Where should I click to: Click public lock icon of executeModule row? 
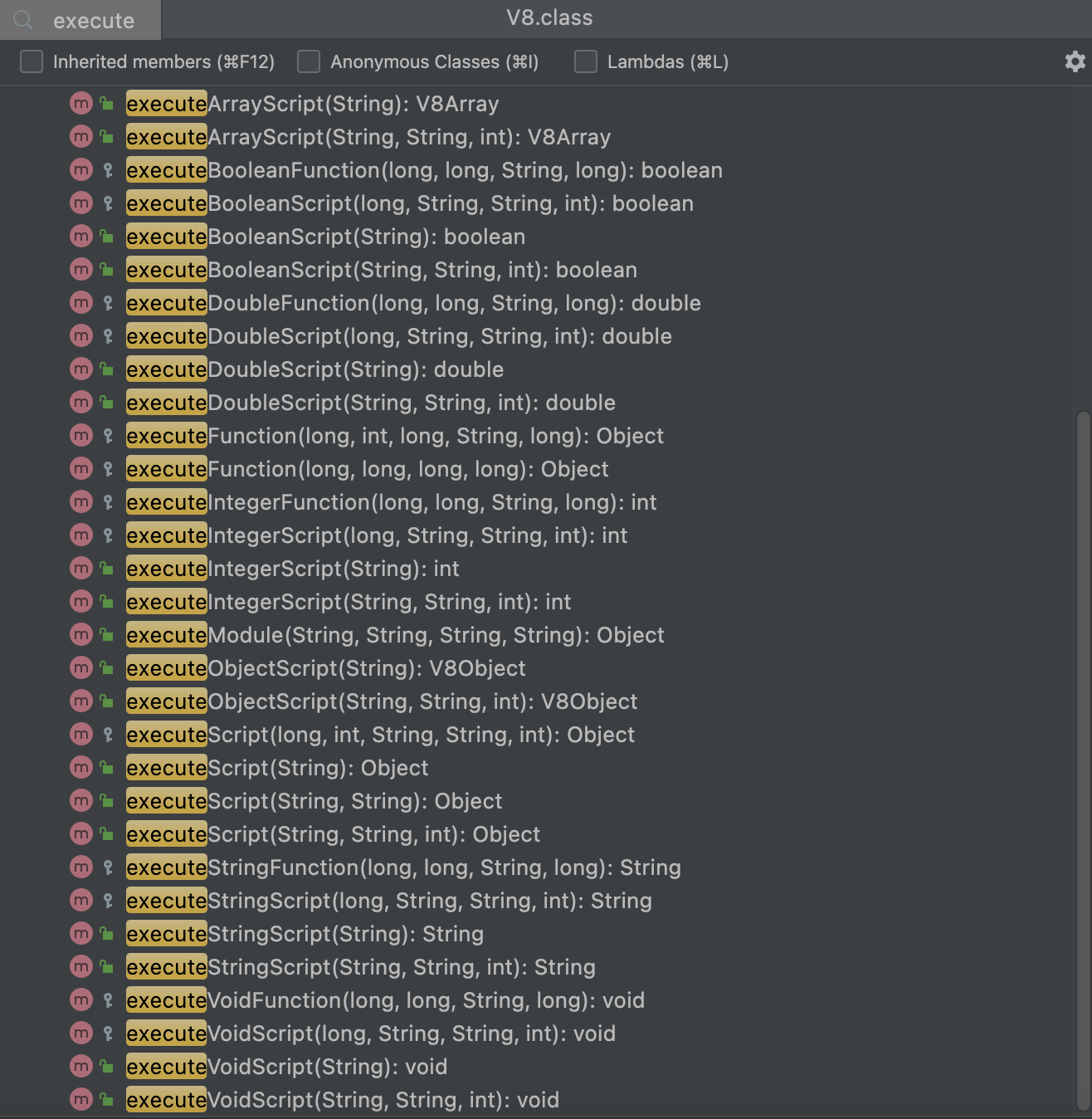(x=107, y=635)
